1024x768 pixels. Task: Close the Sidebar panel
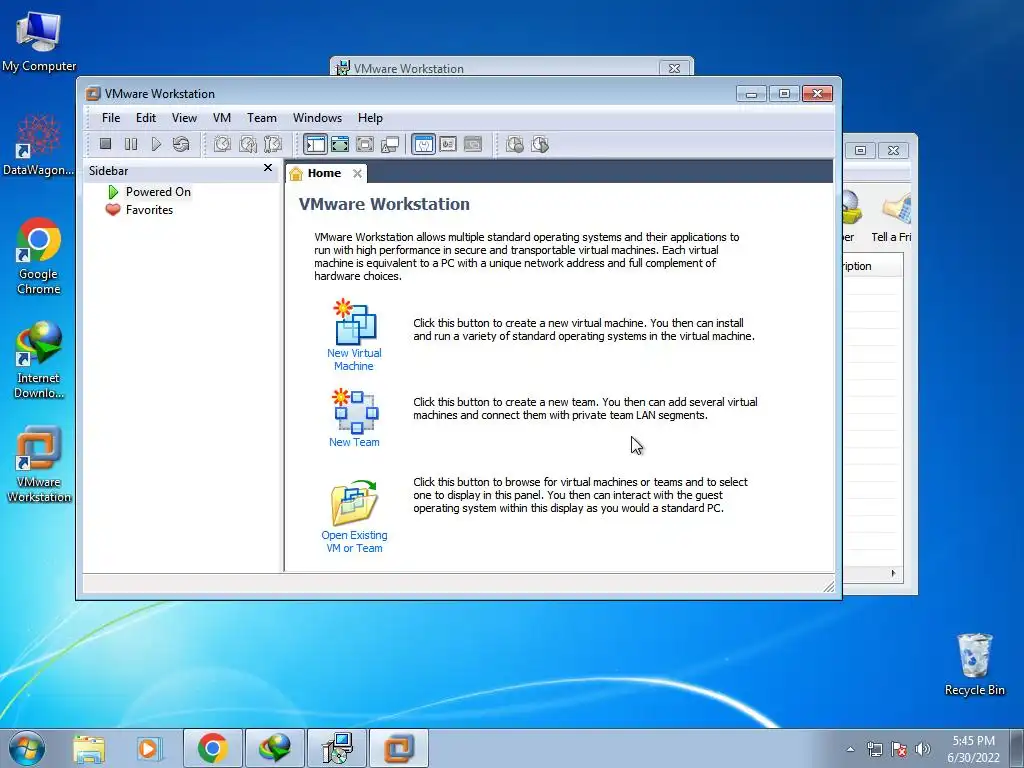268,168
